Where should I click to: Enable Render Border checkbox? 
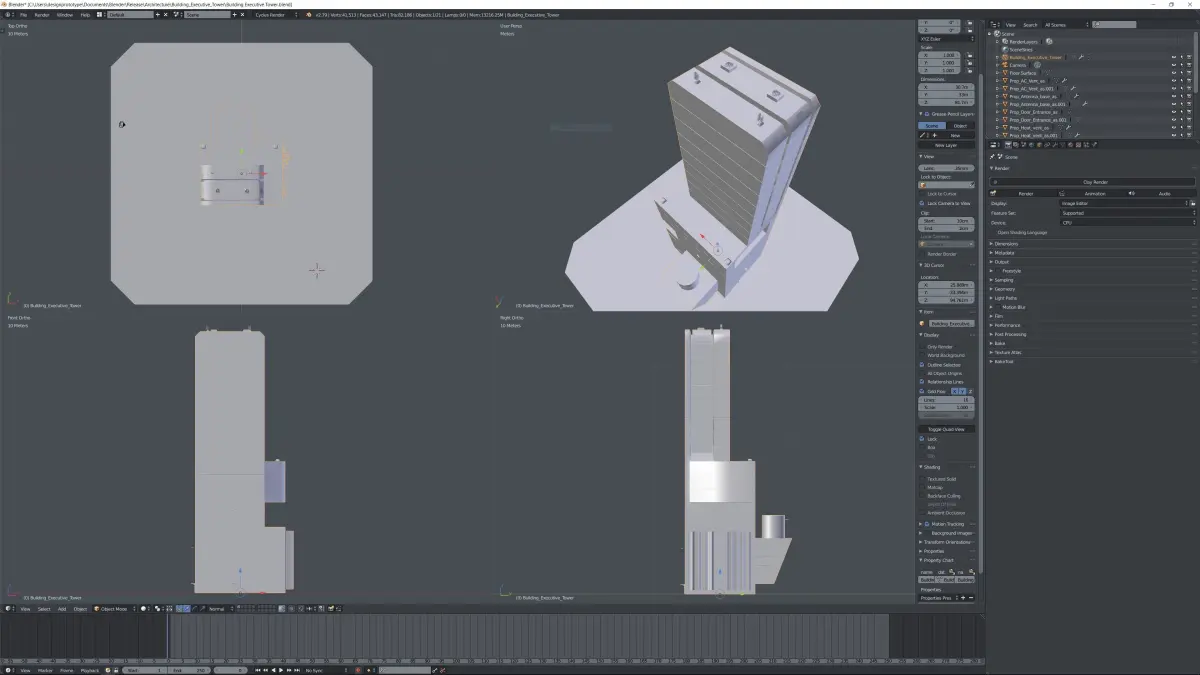coord(923,254)
